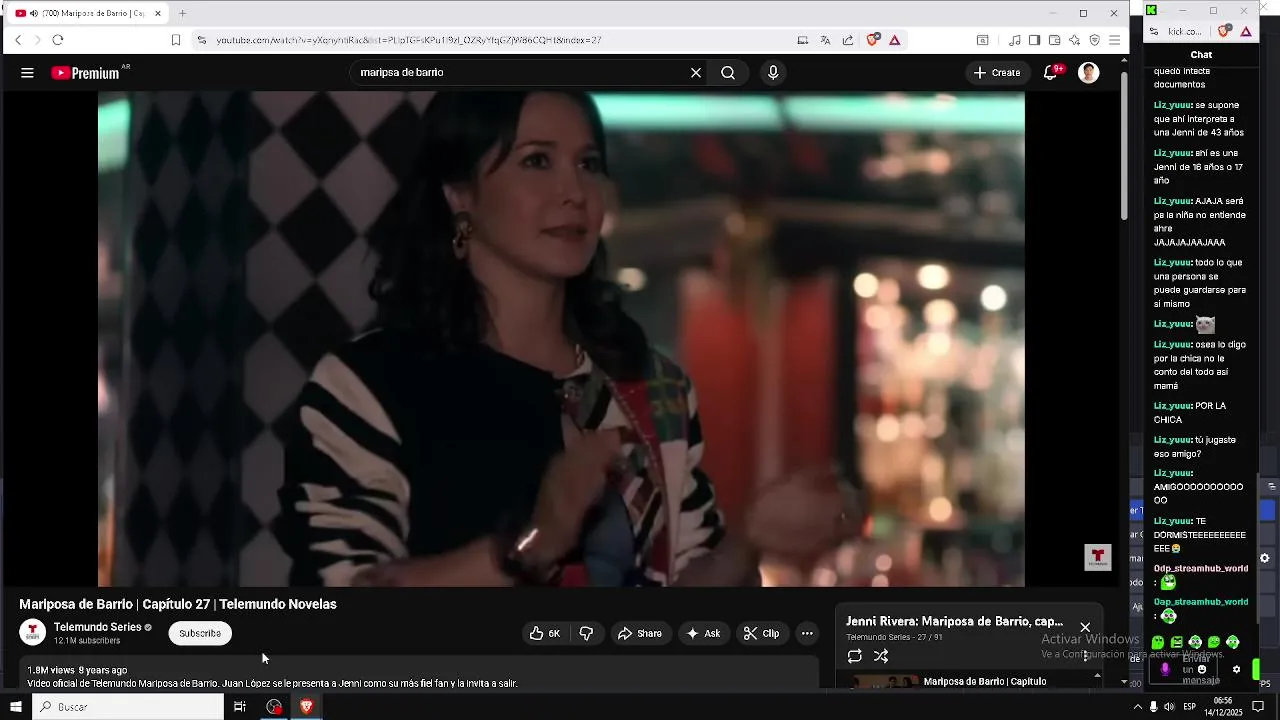Open Windows Start menu

point(15,706)
